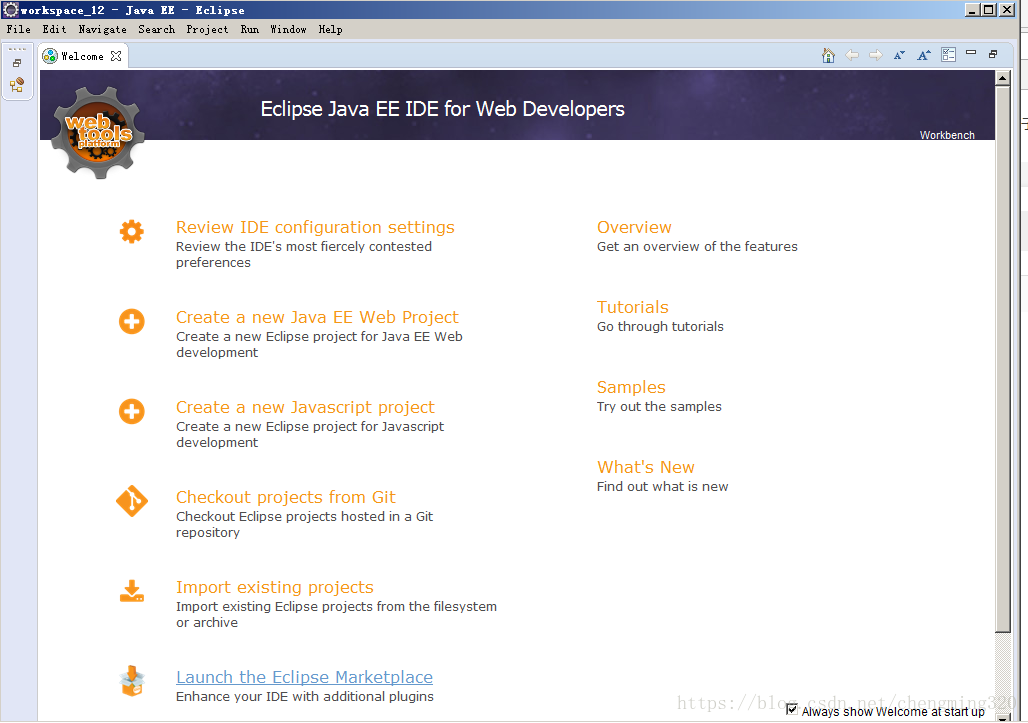Go back using the left arrow icon
The image size is (1028, 723).
coord(852,56)
